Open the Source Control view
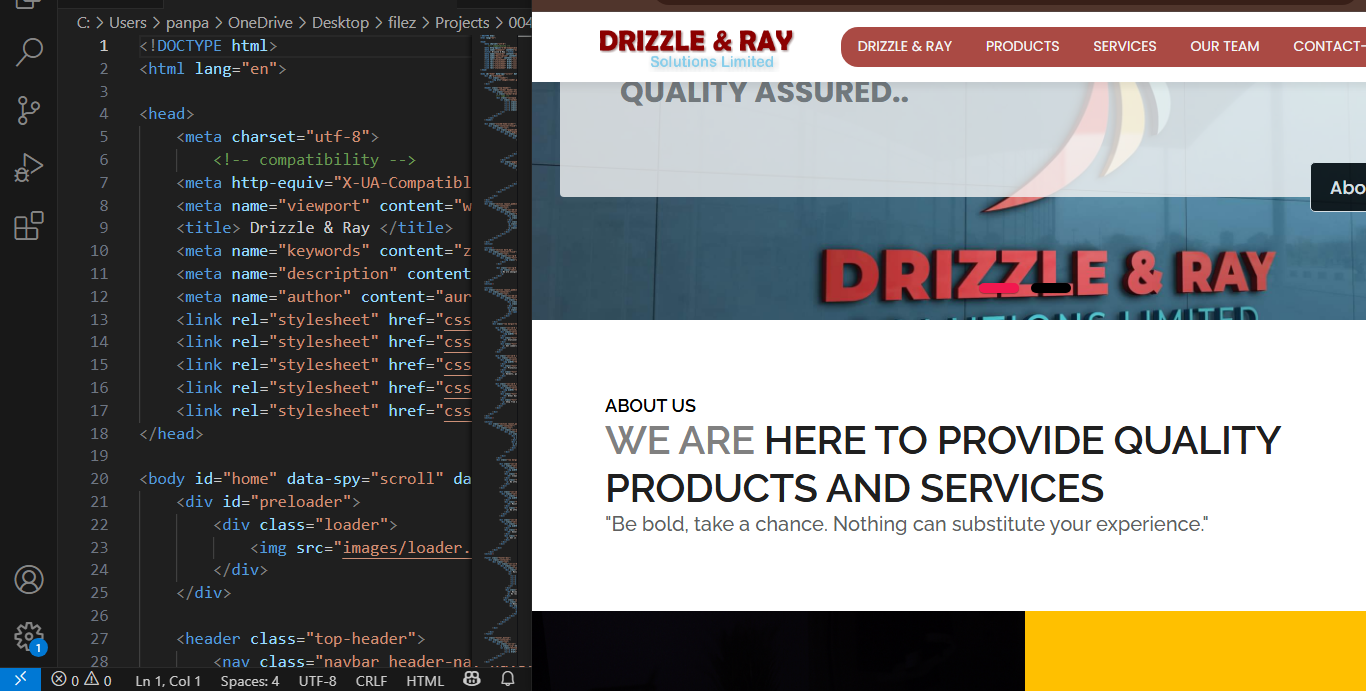The width and height of the screenshot is (1366, 691). [x=29, y=110]
